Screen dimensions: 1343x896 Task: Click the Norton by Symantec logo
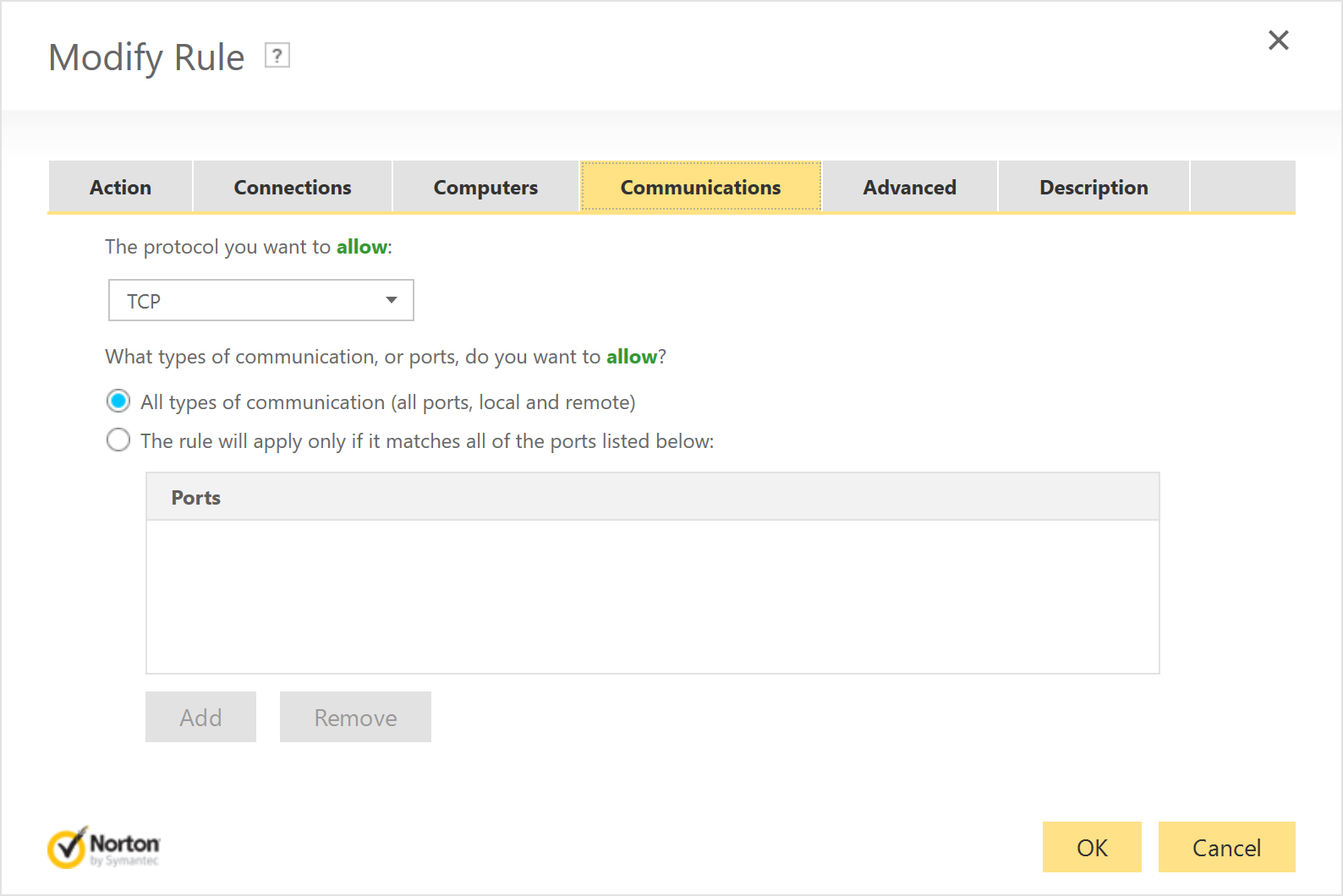click(103, 848)
